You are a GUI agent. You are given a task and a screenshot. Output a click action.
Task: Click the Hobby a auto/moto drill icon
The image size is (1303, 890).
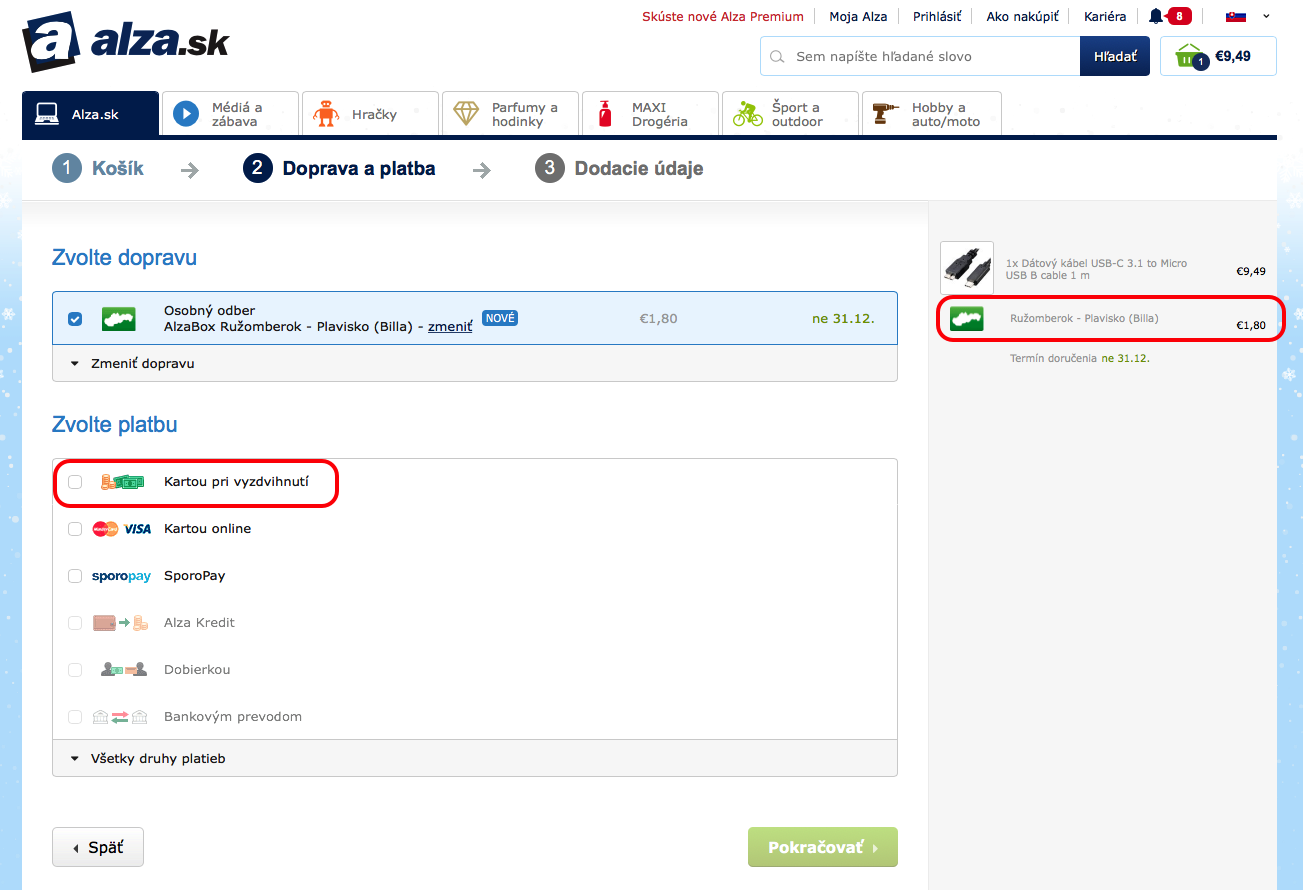coord(886,114)
